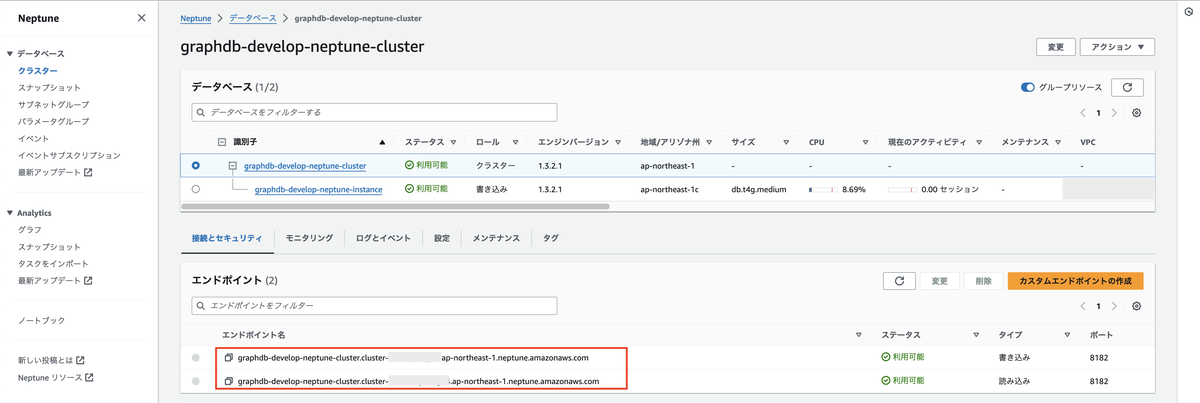This screenshot has height=403, width=1200.
Task: Click the 8.69% CPU usage bar
Action: coord(823,189)
